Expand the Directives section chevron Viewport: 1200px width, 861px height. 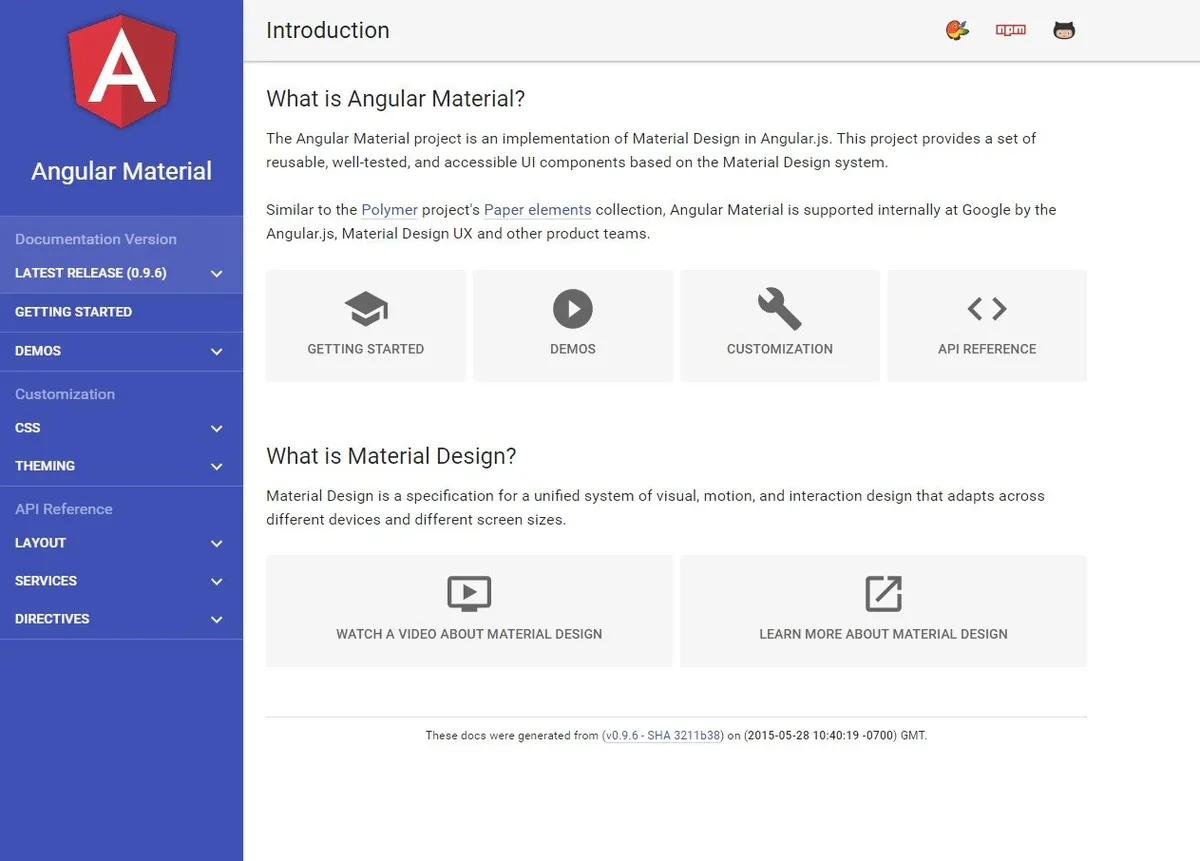click(217, 620)
